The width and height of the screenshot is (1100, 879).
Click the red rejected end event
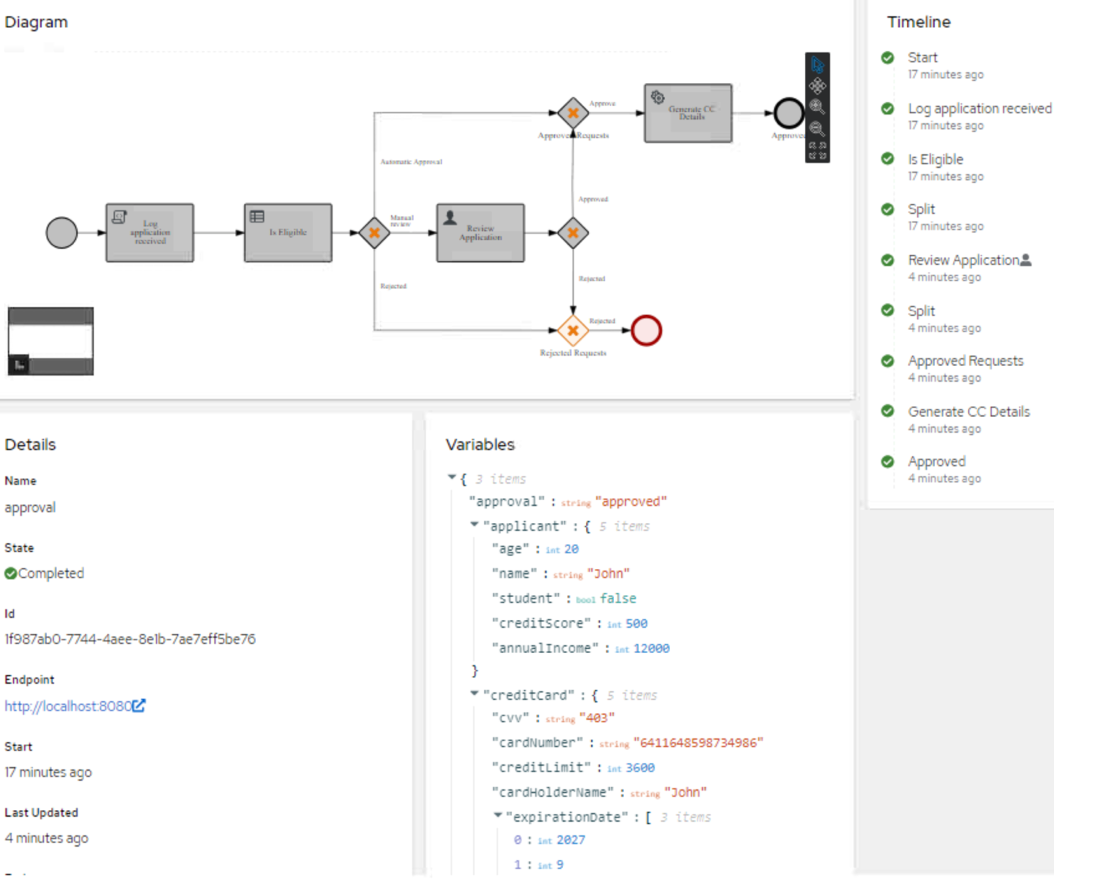tap(646, 330)
